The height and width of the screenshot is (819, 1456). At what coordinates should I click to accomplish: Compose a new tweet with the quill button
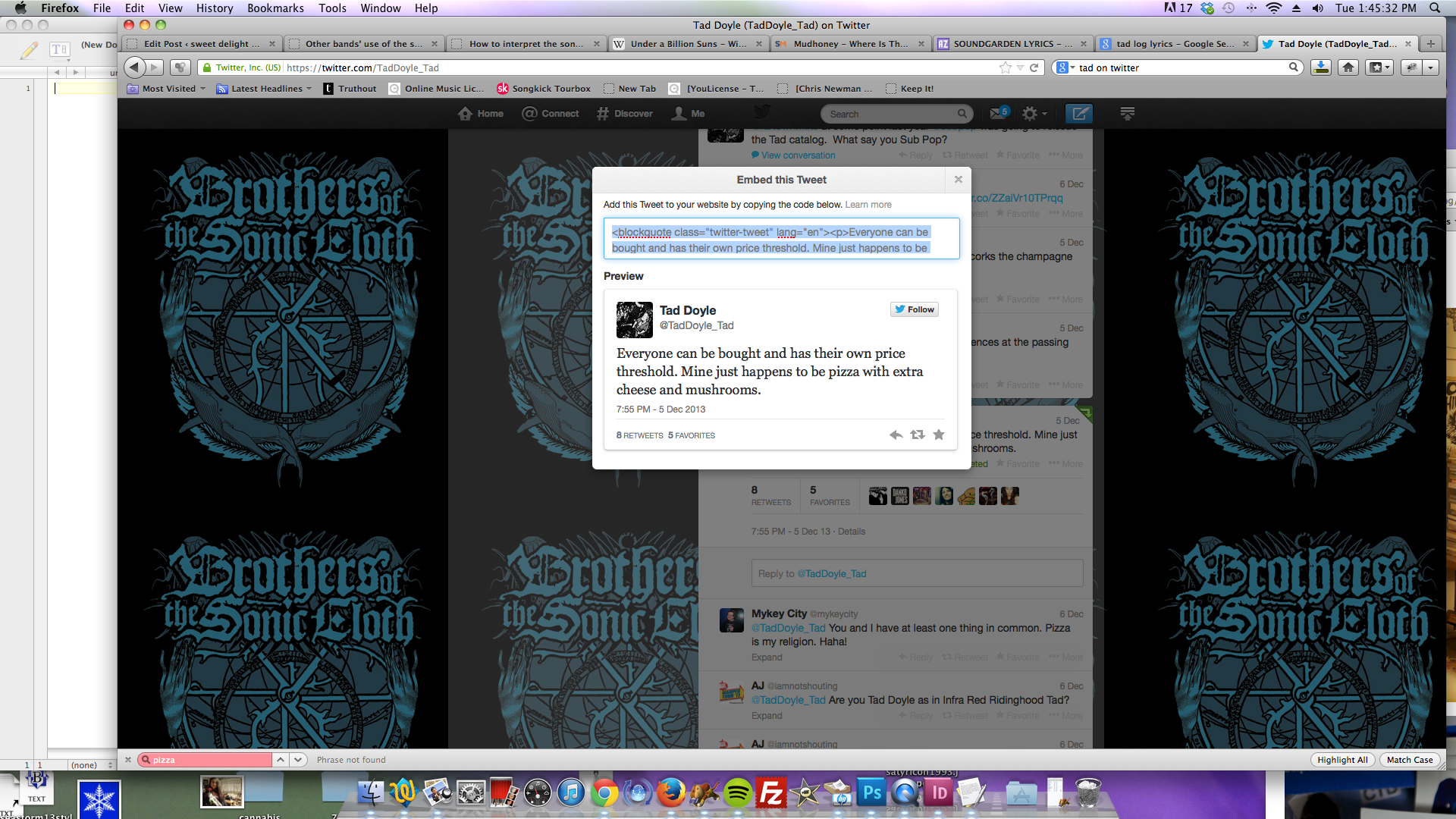1079,114
